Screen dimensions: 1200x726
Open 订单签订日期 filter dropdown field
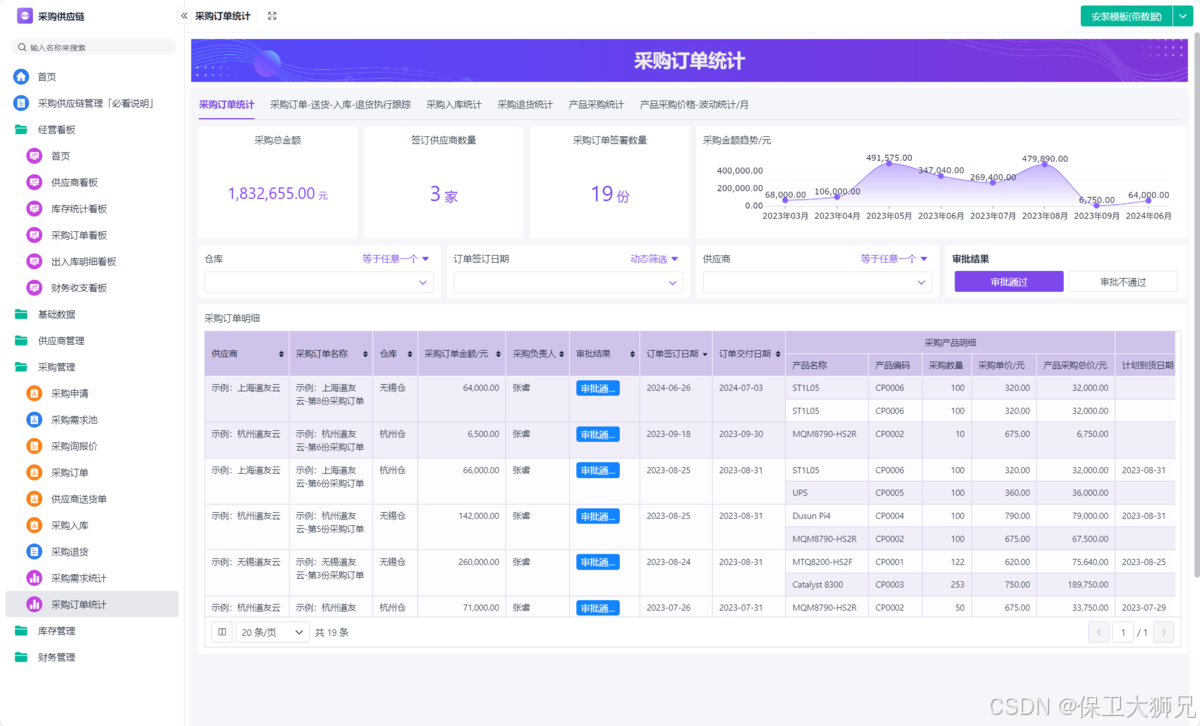pyautogui.click(x=568, y=283)
